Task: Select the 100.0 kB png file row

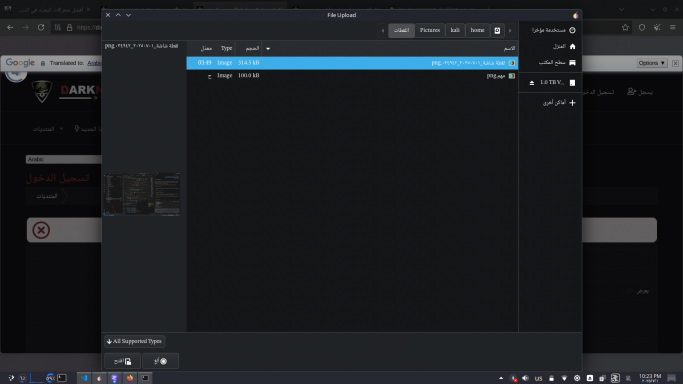Action: coord(352,75)
